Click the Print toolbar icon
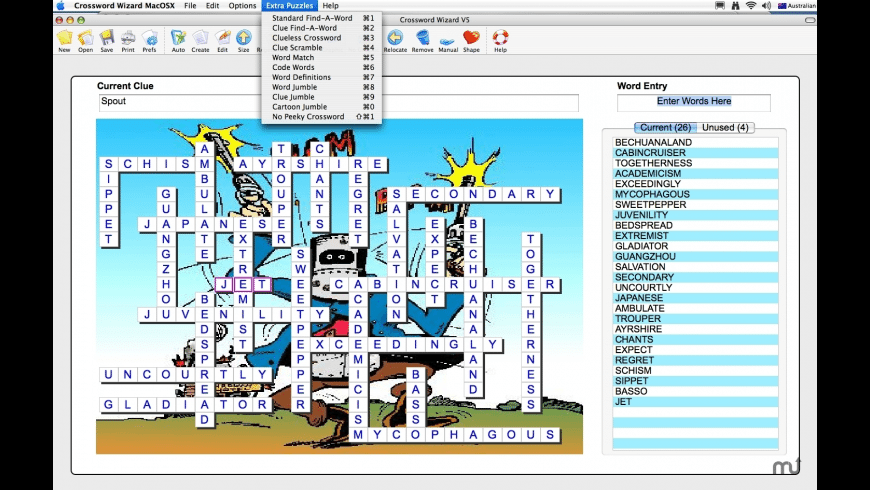 pos(128,41)
